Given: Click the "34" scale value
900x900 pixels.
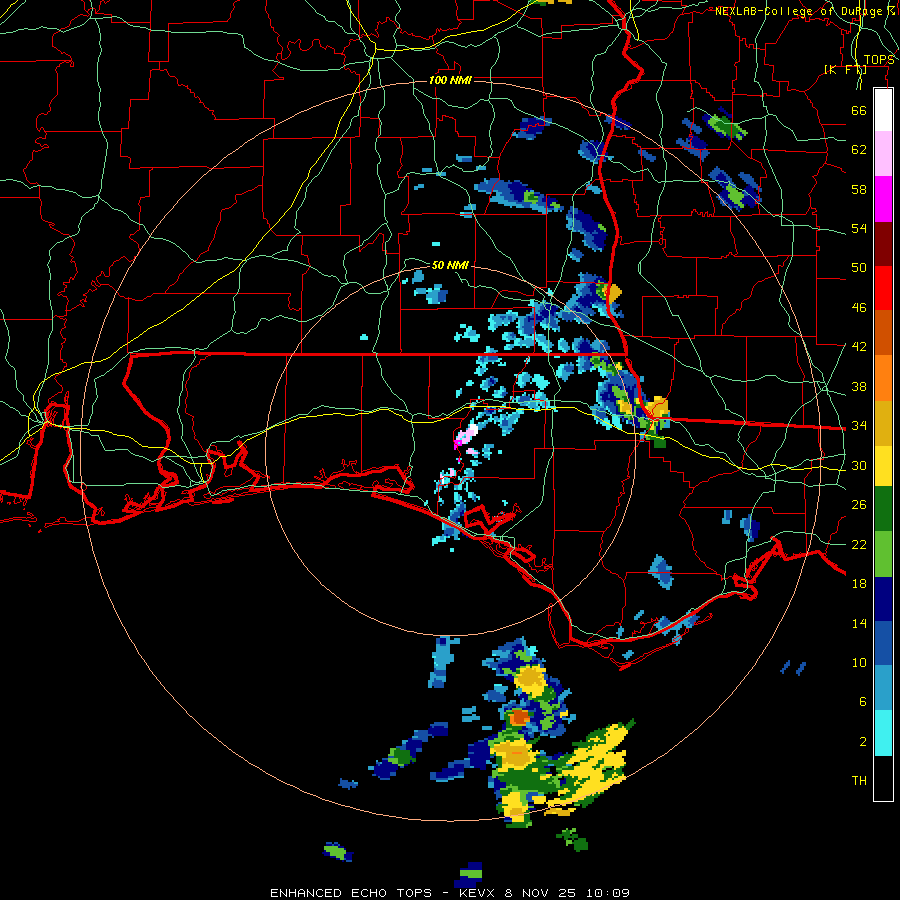Looking at the screenshot, I should click(x=859, y=425).
